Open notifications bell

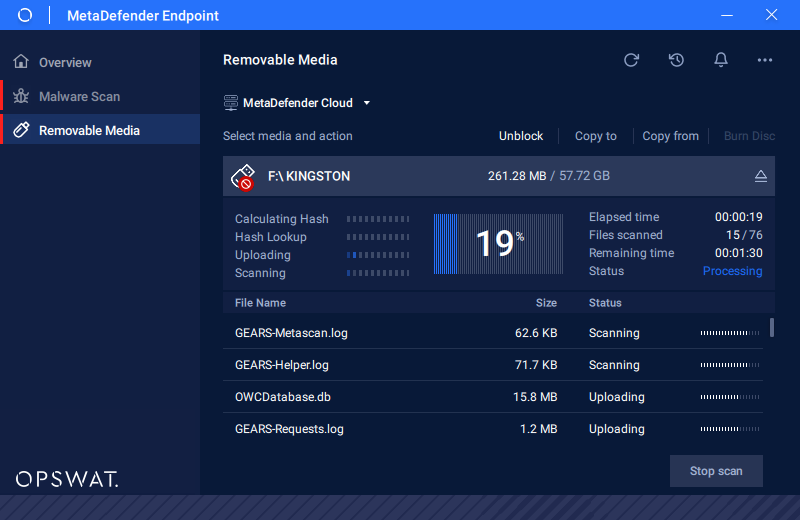coord(720,60)
